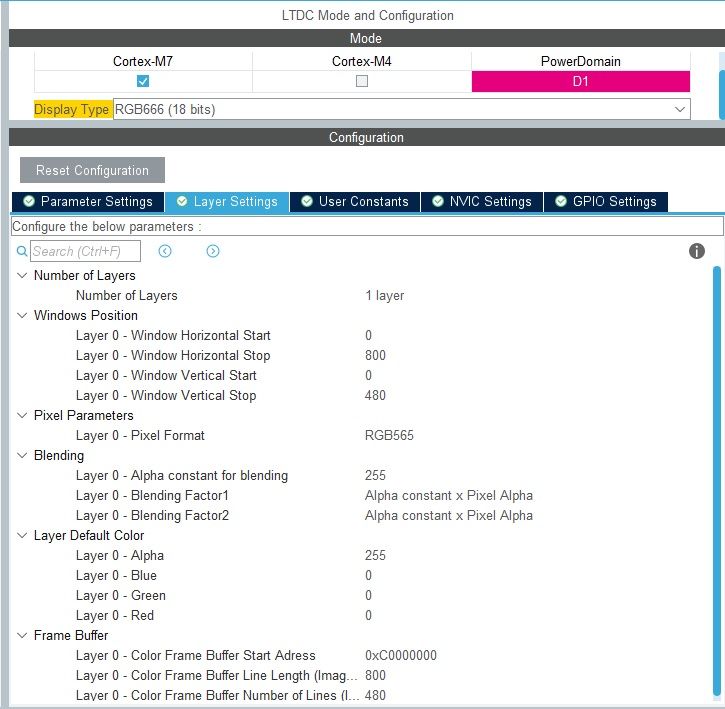Select the Layer Settings tab
Image resolution: width=725 pixels, height=709 pixels.
pos(227,202)
